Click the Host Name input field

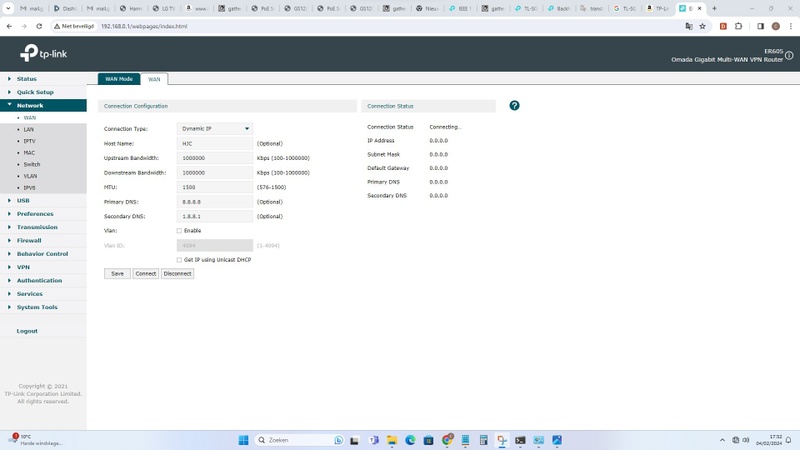click(x=215, y=143)
